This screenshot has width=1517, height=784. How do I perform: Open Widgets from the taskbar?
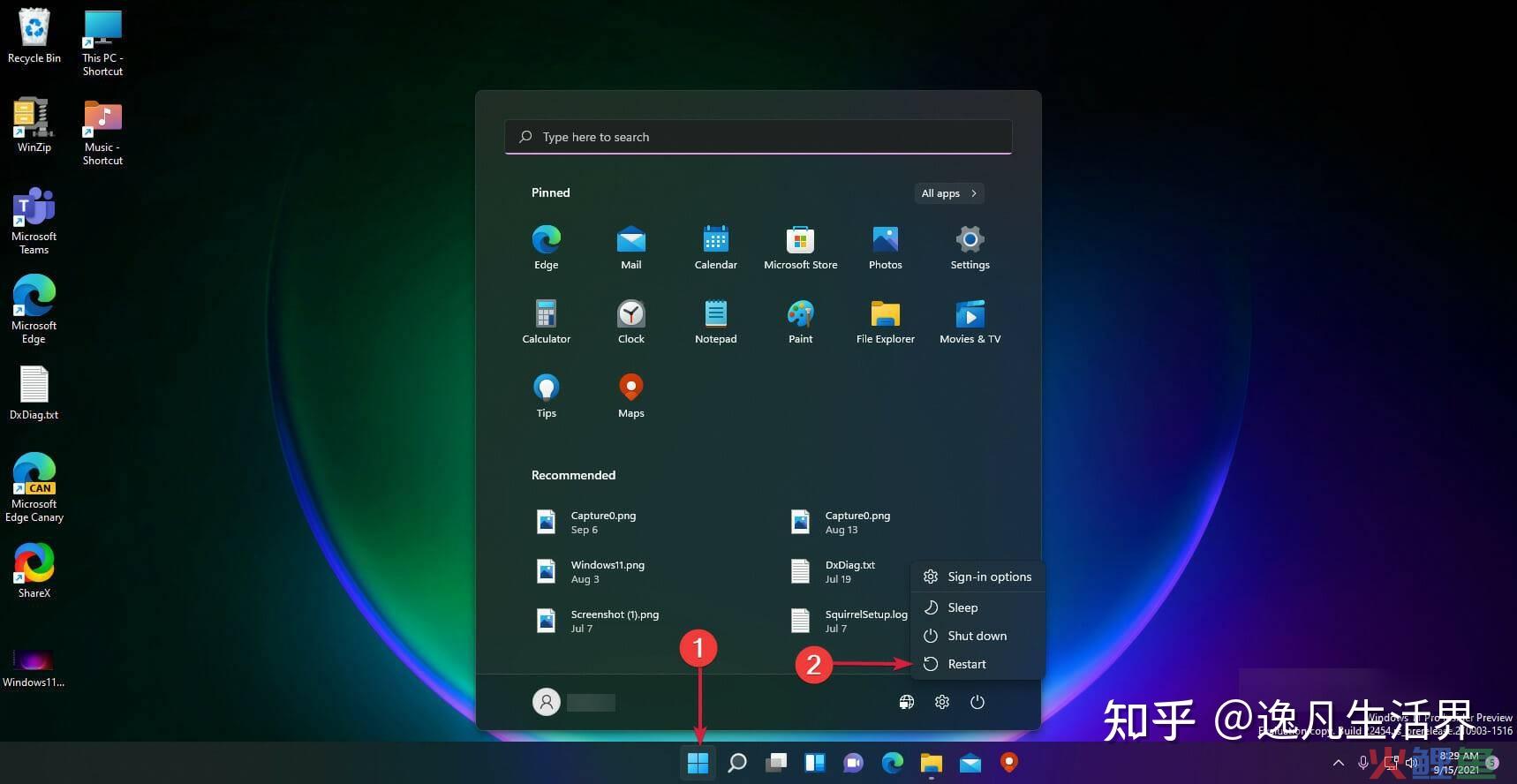(x=814, y=762)
